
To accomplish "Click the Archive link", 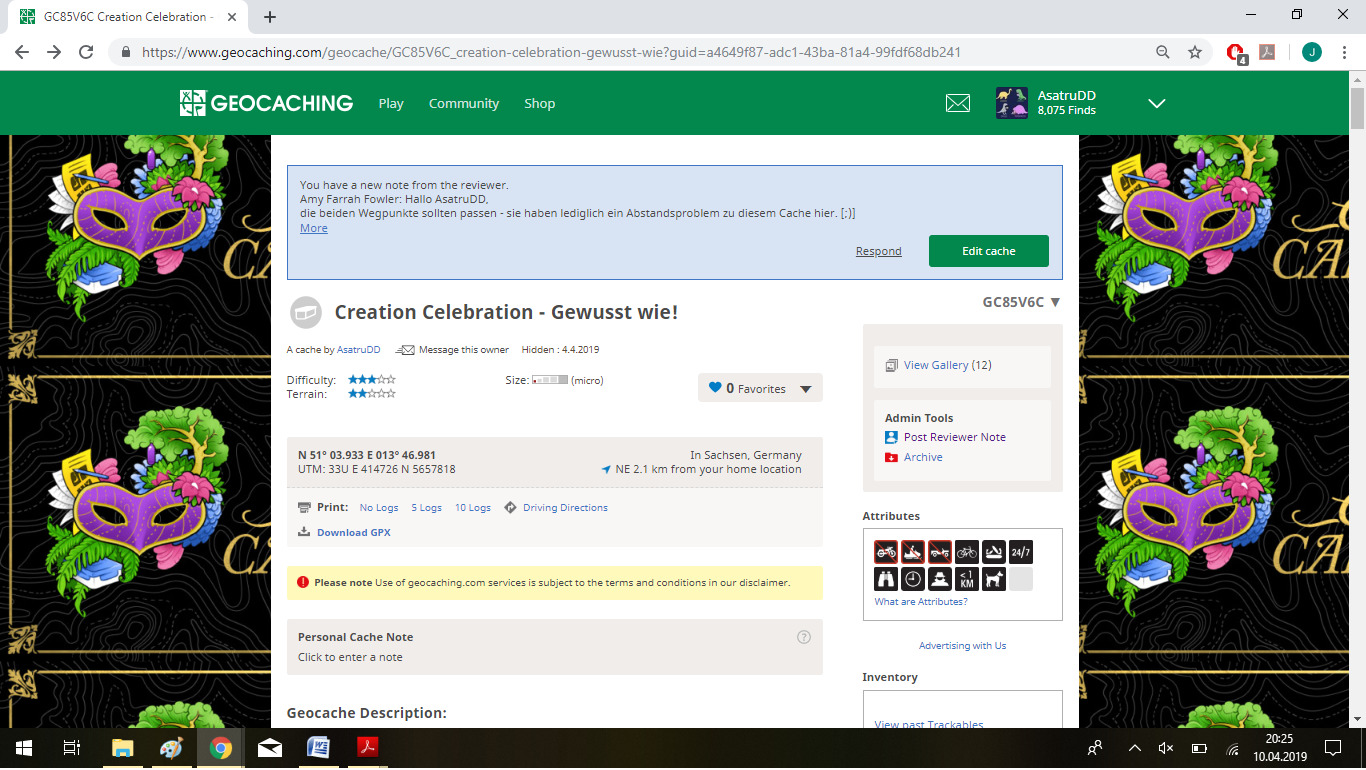I will (923, 457).
